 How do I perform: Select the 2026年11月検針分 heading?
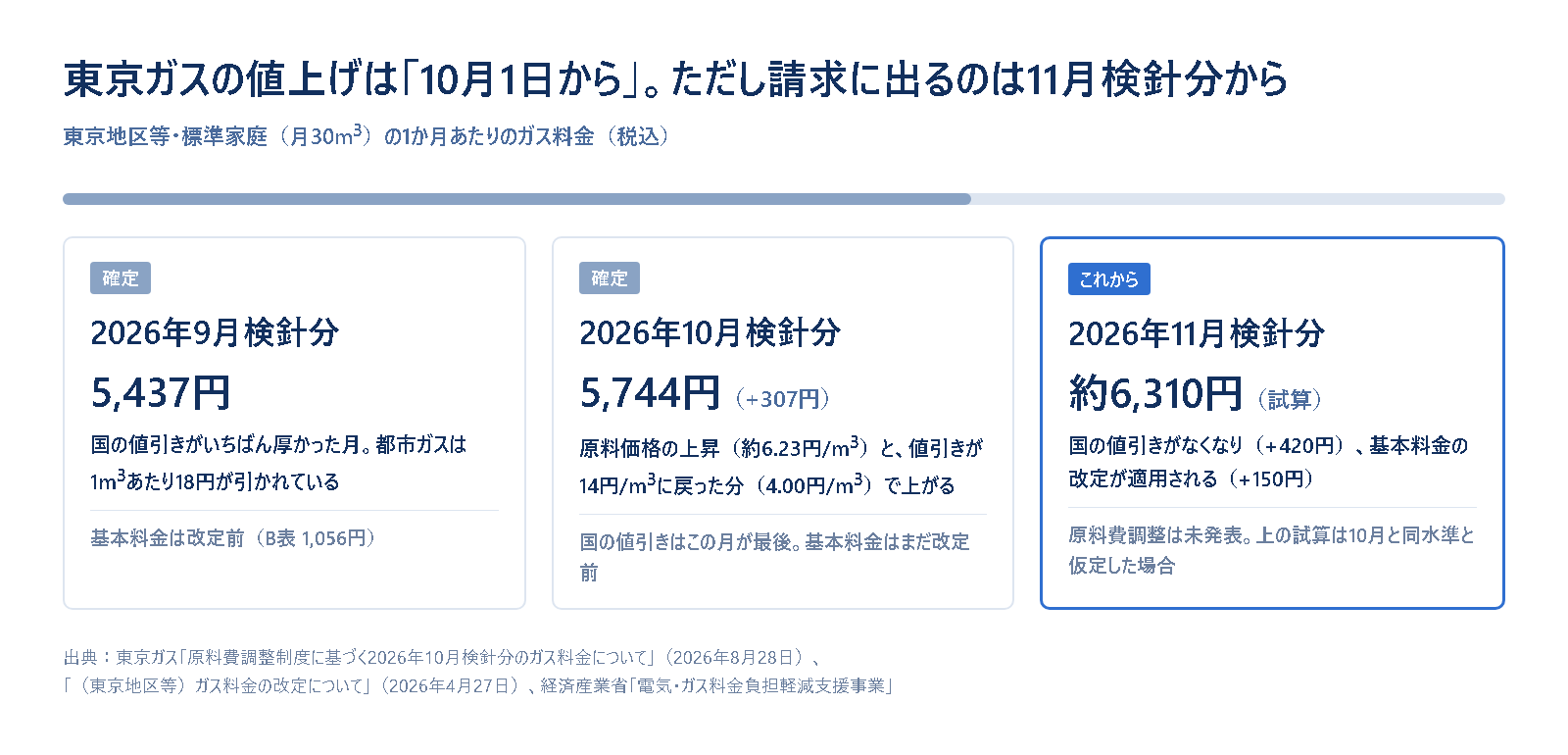[1197, 333]
